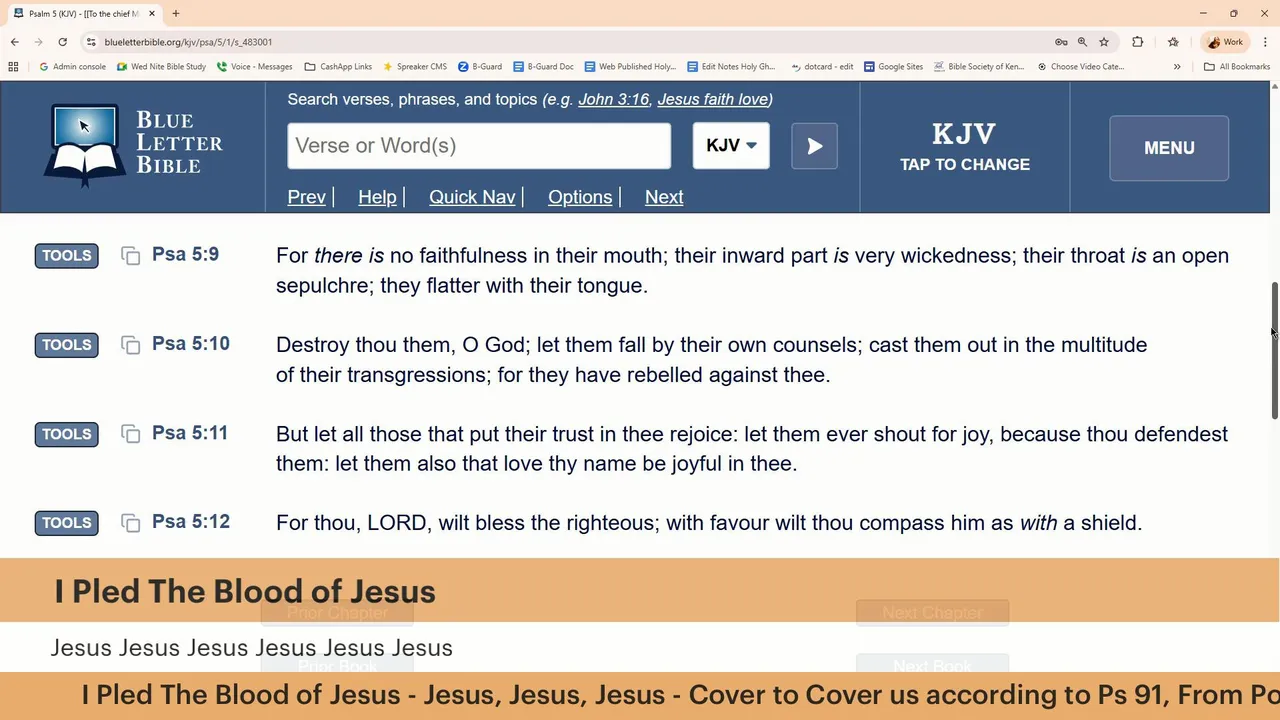Open the Choose Video Cate bookmark
Image resolution: width=1280 pixels, height=720 pixels.
[x=1080, y=67]
